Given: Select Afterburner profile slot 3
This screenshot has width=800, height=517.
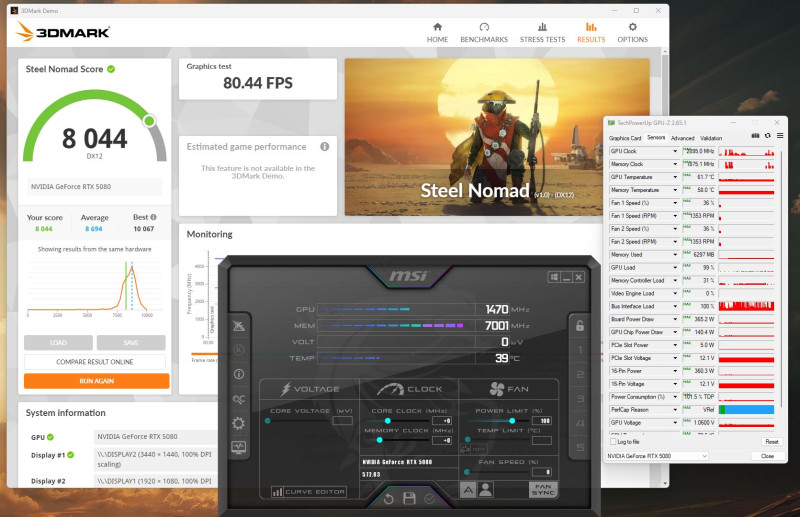Looking at the screenshot, I should click(580, 399).
